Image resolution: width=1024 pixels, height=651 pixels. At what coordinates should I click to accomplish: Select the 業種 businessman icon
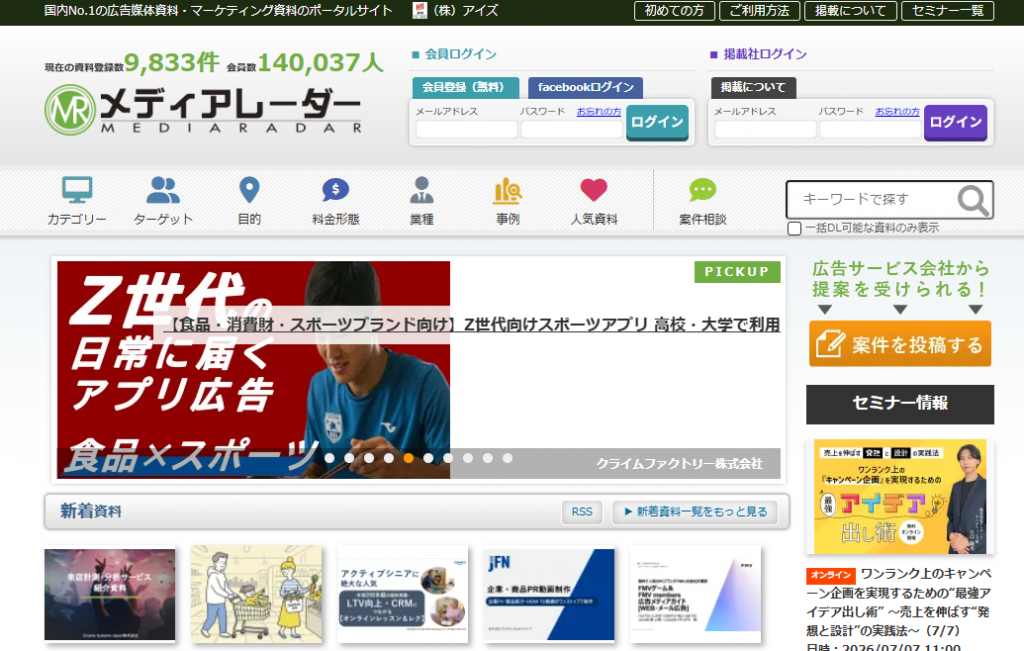pos(422,190)
